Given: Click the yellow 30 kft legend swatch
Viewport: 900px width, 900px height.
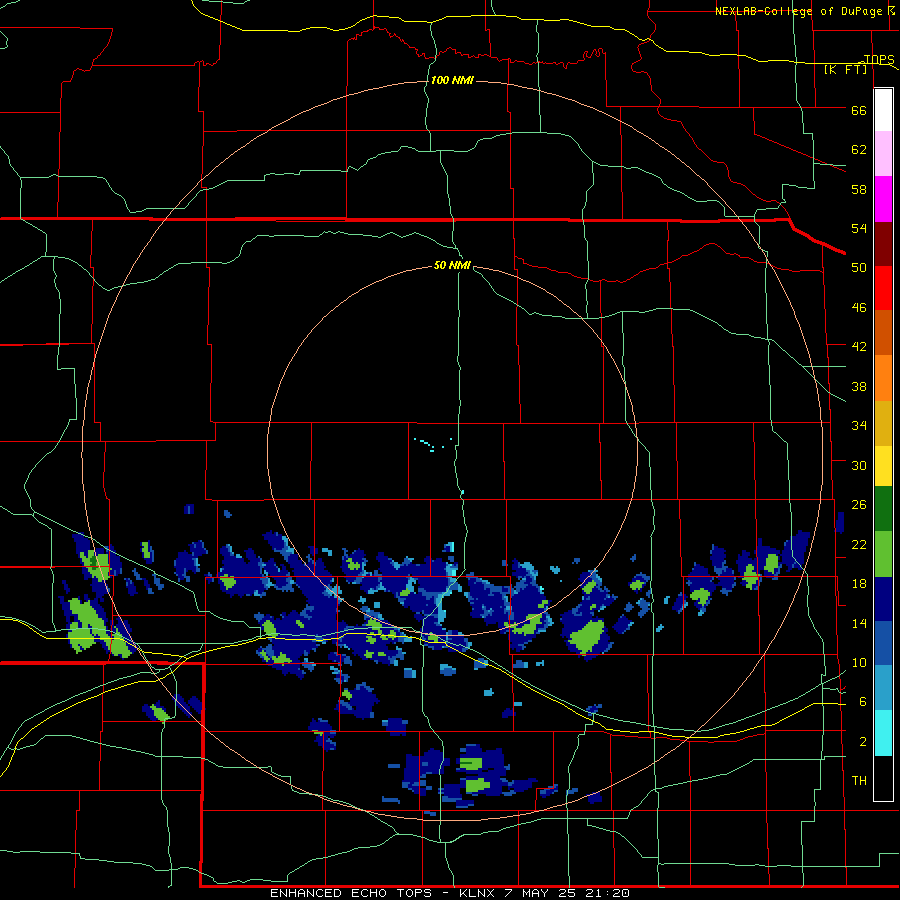Looking at the screenshot, I should [883, 466].
